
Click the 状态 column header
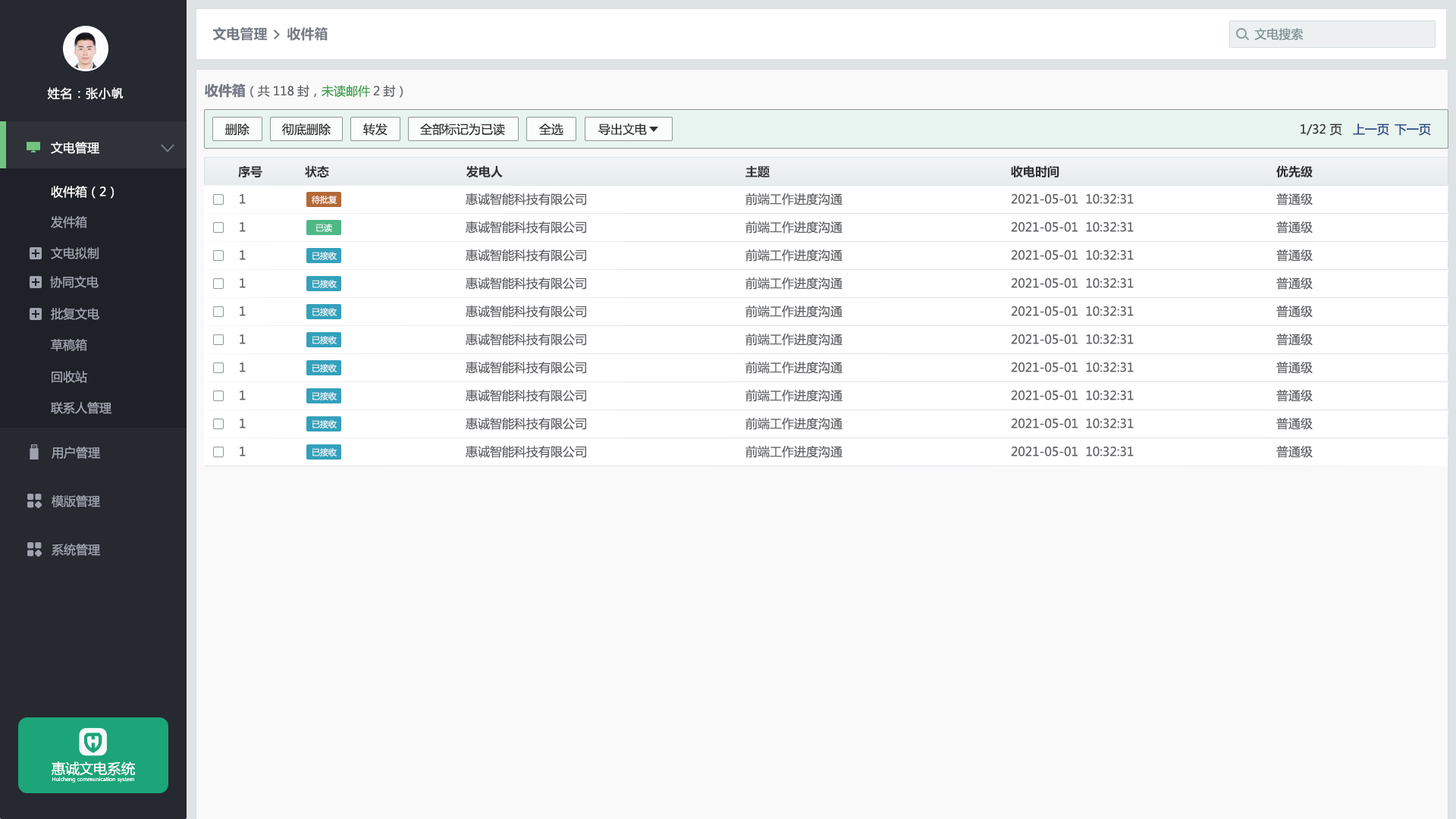[x=317, y=172]
